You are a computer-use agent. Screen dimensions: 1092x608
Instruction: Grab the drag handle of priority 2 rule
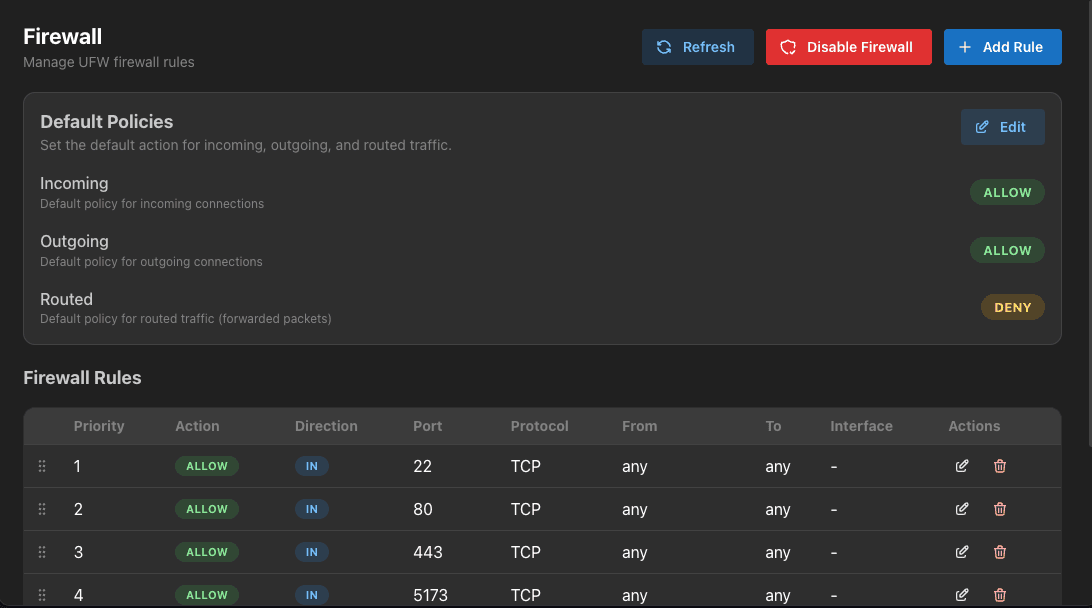click(42, 509)
